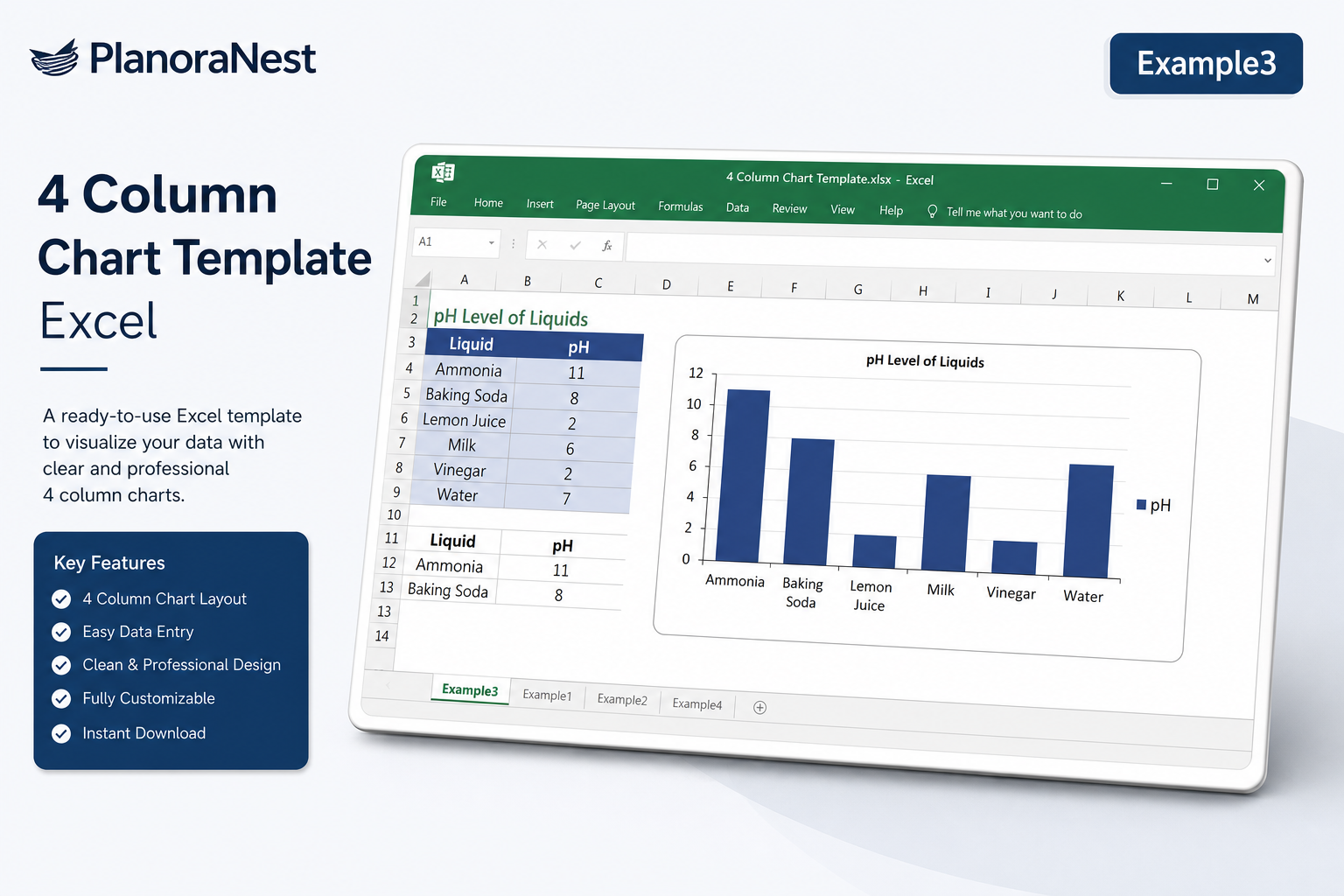Click Tell me what you want to do
The width and height of the screenshot is (1344, 896).
(1014, 213)
